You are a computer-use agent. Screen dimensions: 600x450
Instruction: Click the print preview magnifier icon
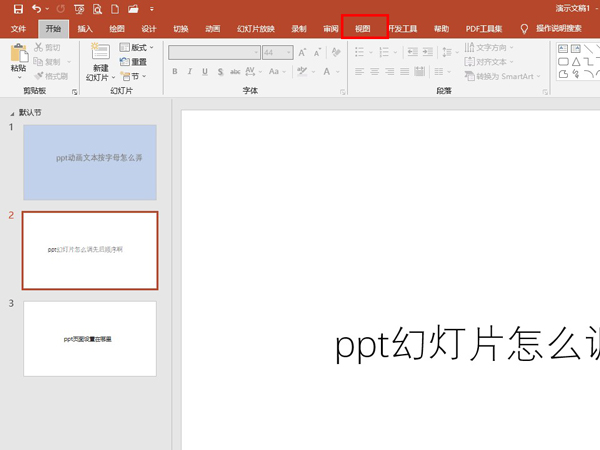coord(97,9)
